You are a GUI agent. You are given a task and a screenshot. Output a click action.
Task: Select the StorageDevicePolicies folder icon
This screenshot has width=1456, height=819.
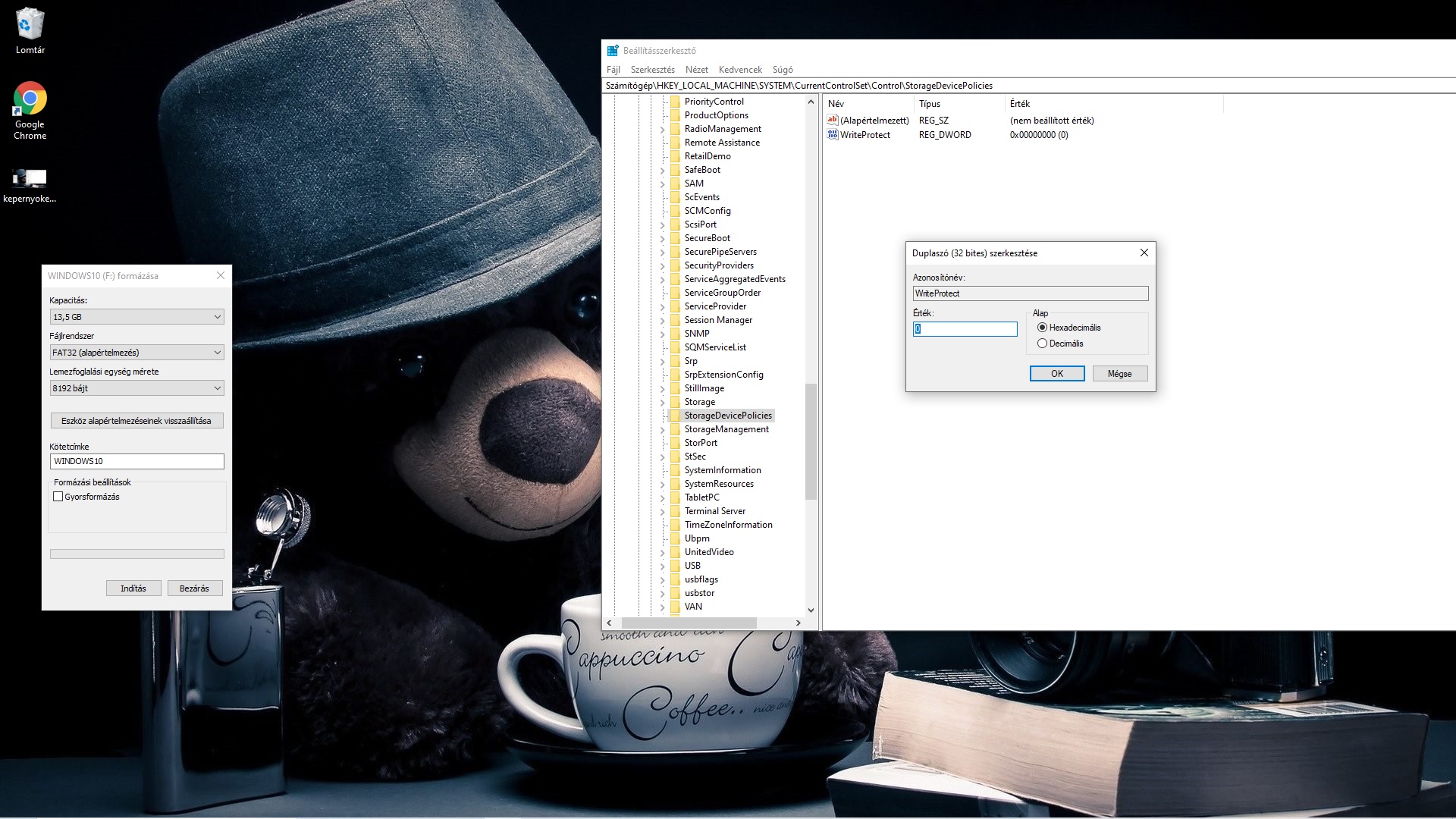click(675, 416)
